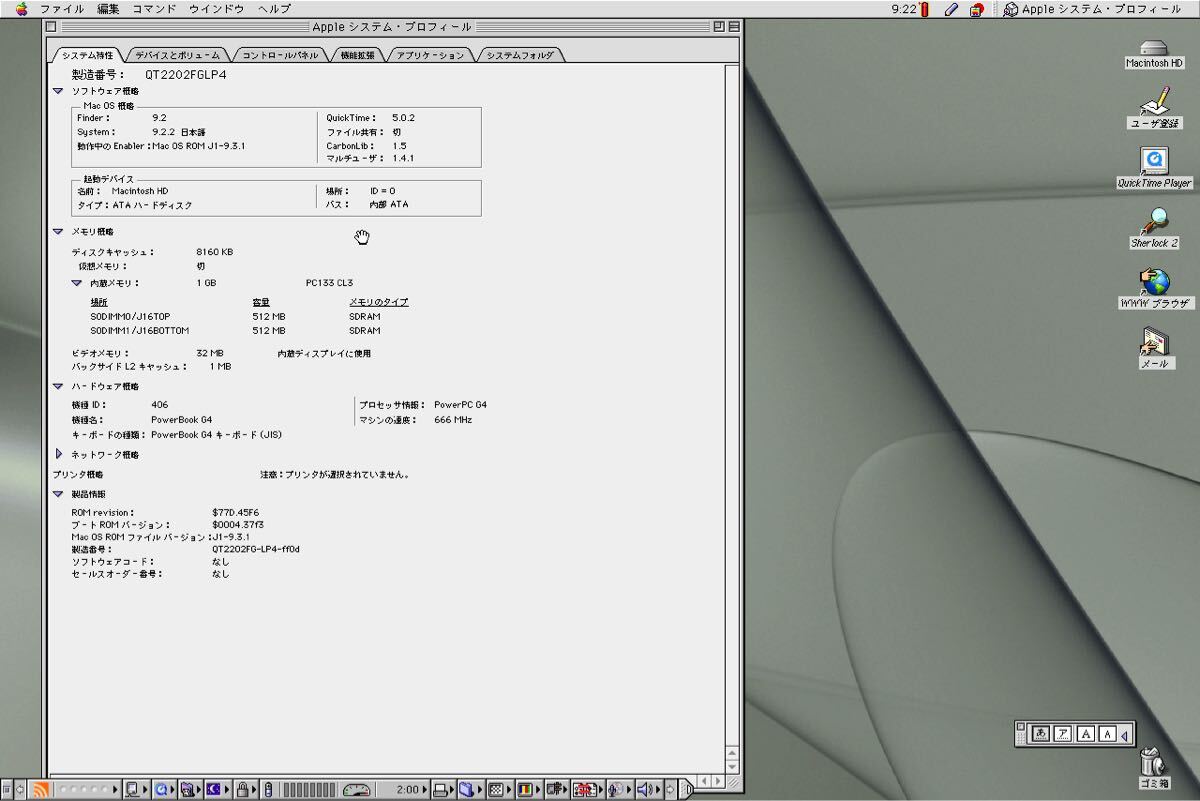Screen dimensions: 1200x801
Task: Click the メモリのタイプ column header
Action: point(378,302)
